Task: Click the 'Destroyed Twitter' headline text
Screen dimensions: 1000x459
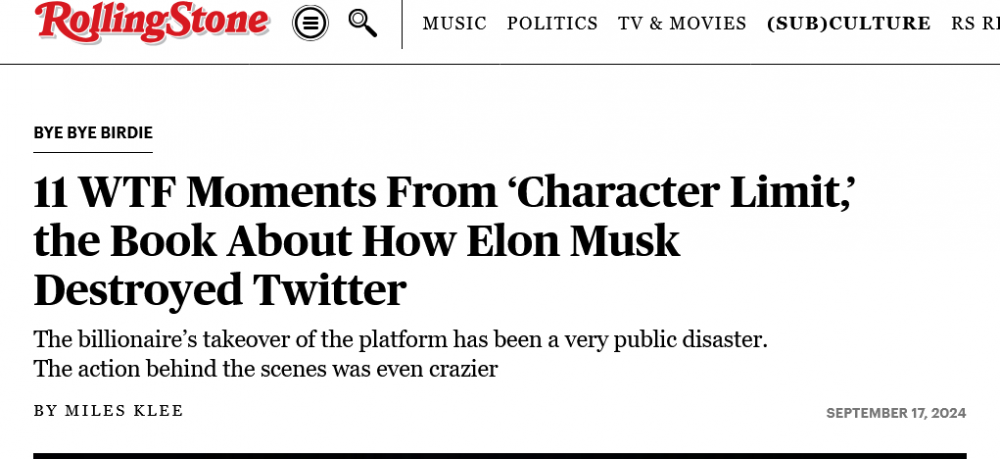Action: [220, 290]
